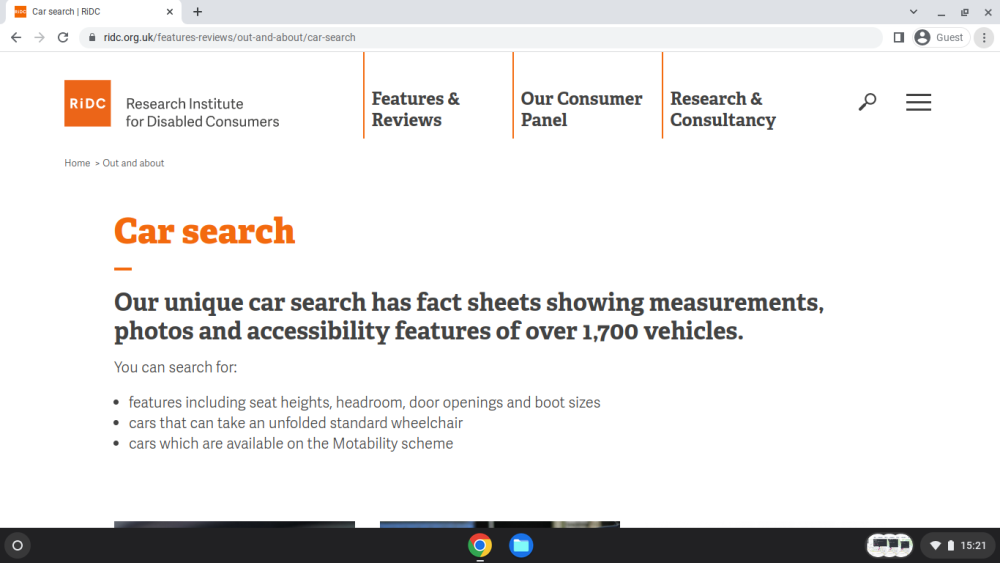Screen dimensions: 1000x563
Task: Click Research Institute for Disabled Consumers text
Action: (x=202, y=112)
